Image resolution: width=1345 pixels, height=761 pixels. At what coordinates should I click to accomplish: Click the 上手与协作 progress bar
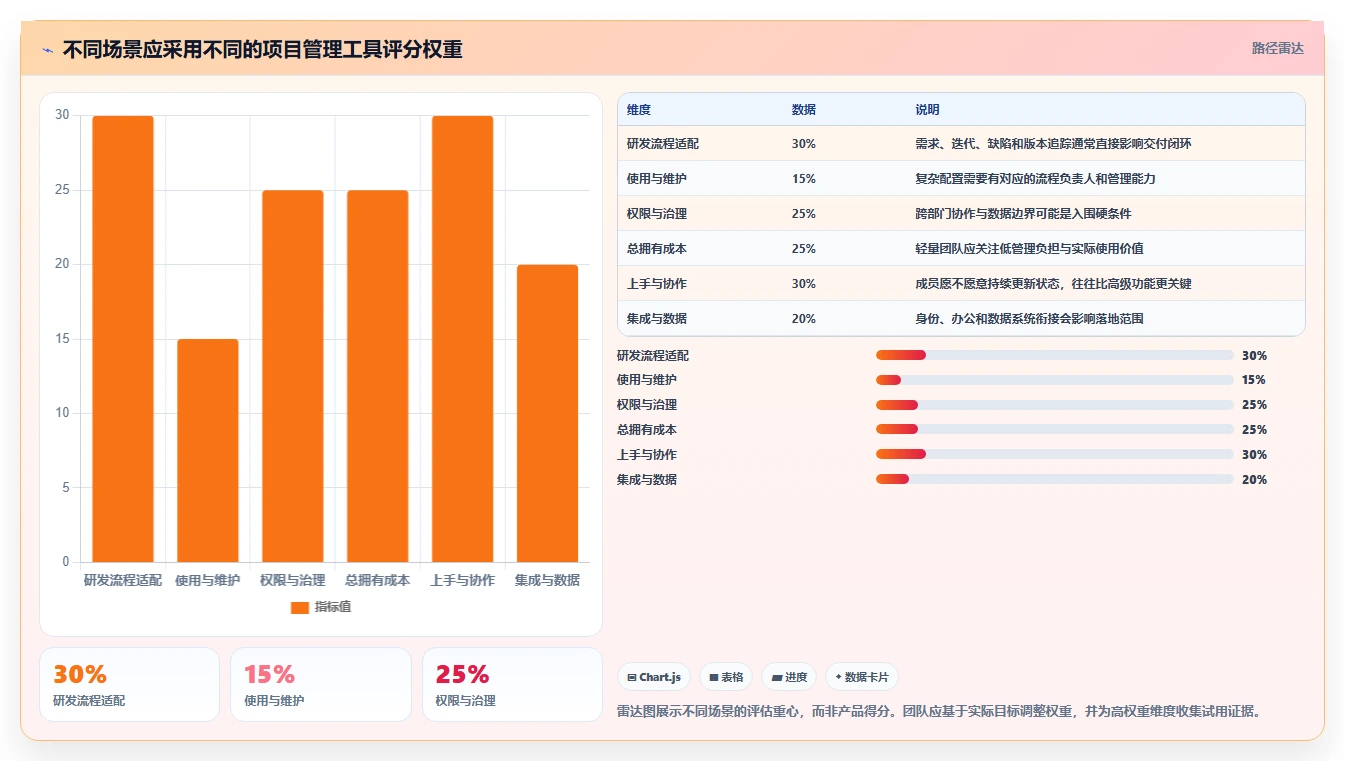1054,454
